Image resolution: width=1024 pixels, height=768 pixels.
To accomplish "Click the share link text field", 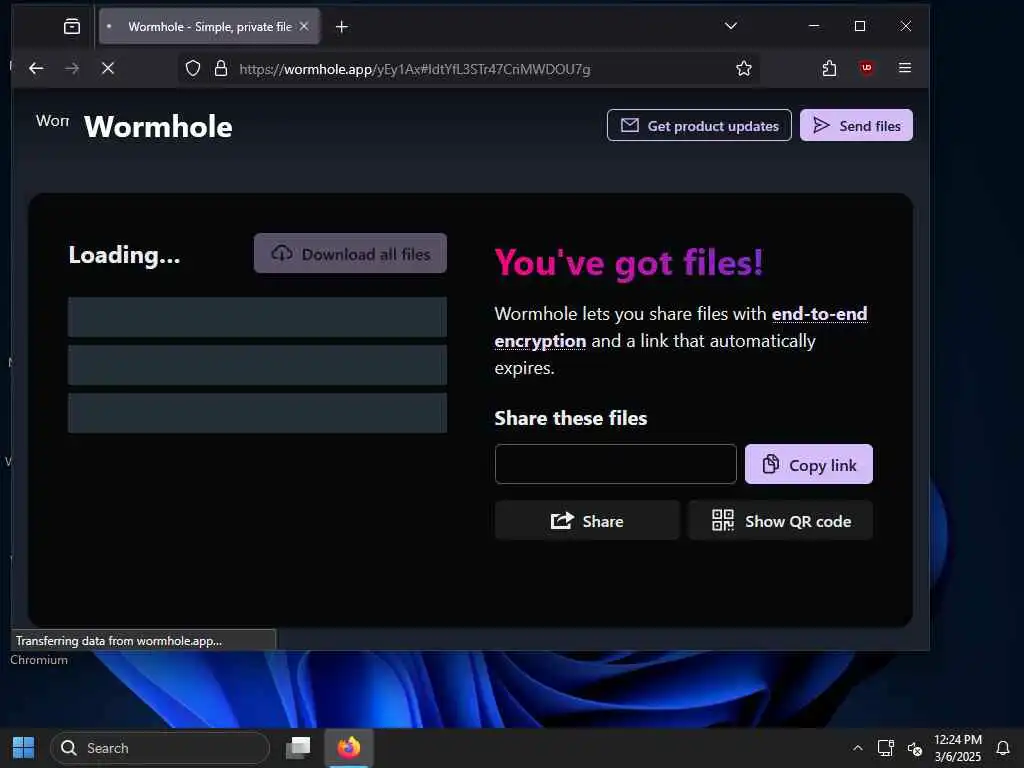I will (x=615, y=464).
